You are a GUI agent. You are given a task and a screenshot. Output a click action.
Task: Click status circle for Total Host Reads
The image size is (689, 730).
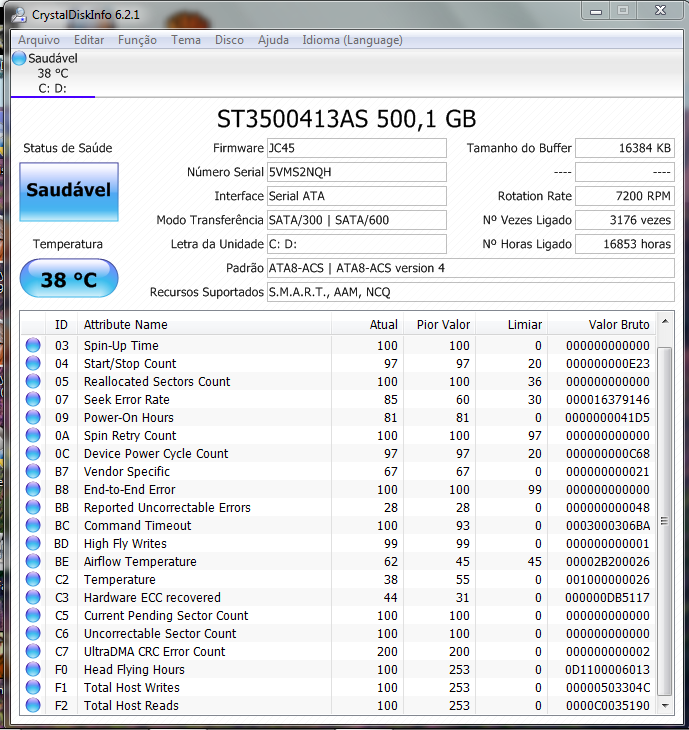pyautogui.click(x=33, y=705)
